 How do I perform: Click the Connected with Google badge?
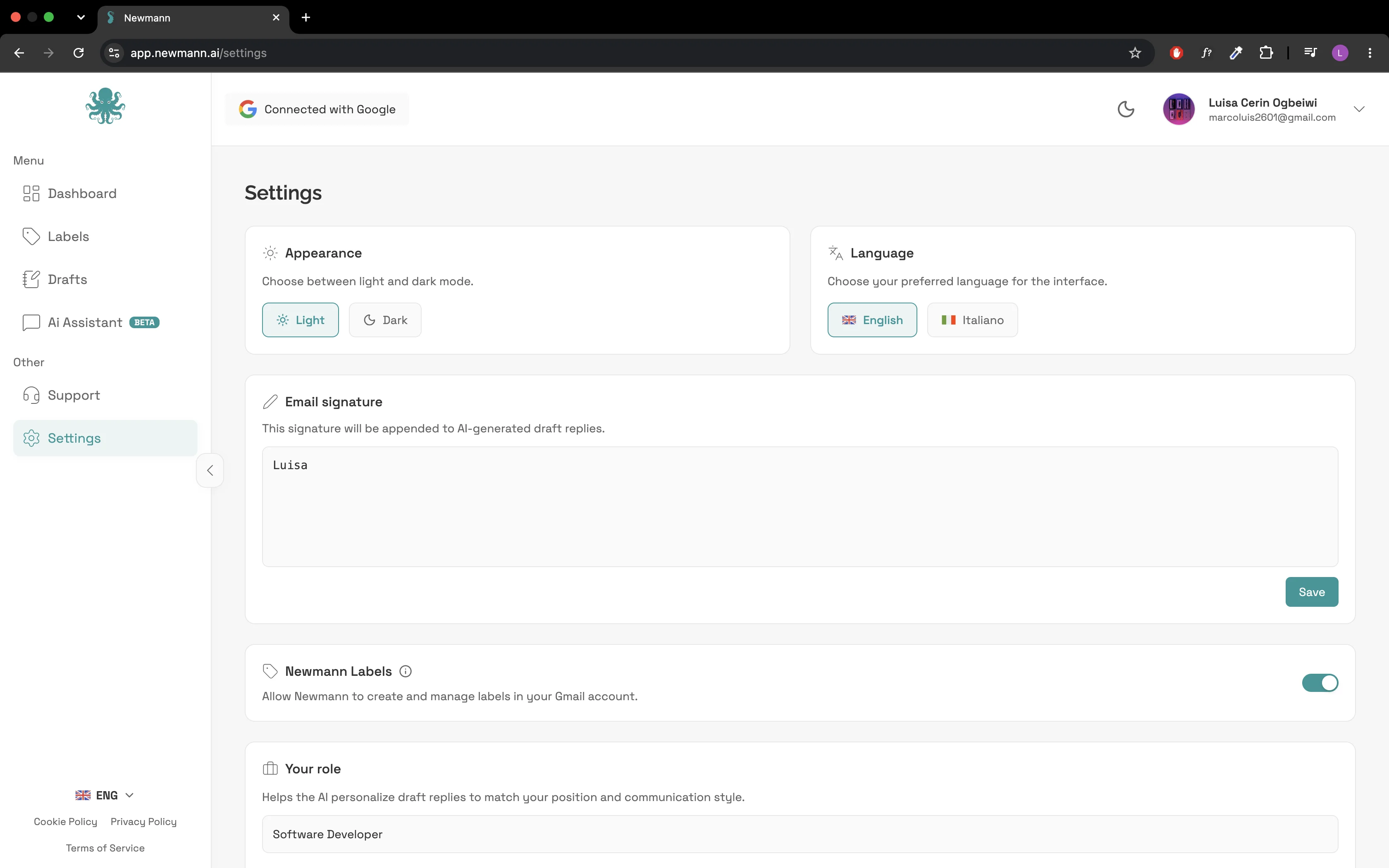(x=317, y=109)
